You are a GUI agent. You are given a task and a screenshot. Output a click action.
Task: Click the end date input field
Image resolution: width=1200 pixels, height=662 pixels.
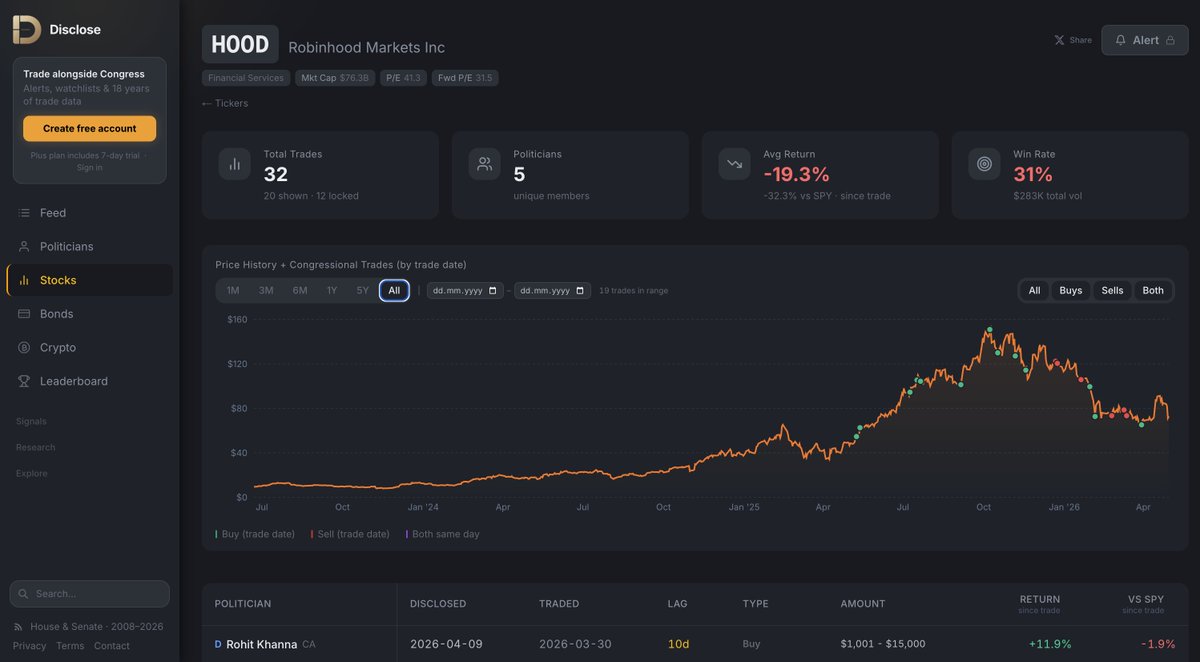point(553,291)
